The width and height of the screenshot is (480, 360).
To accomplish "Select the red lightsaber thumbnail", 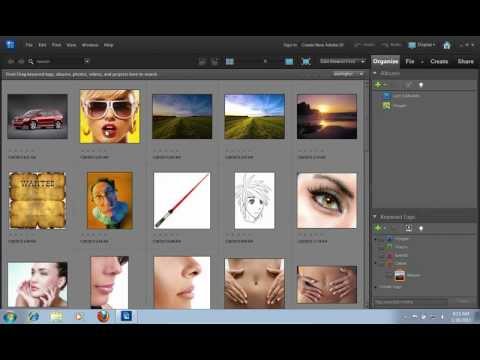I will click(x=182, y=200).
